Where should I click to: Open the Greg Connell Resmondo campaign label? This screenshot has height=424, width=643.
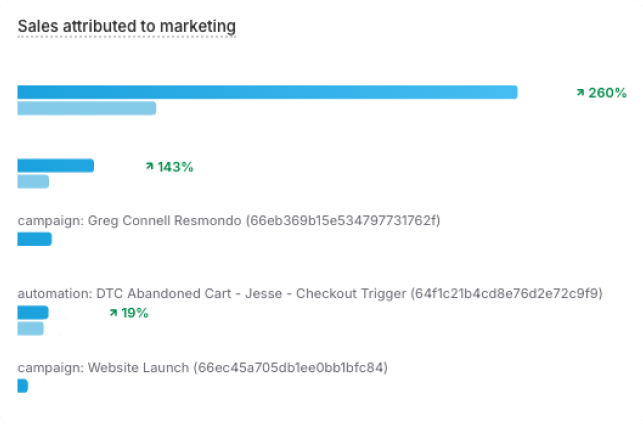coord(130,220)
